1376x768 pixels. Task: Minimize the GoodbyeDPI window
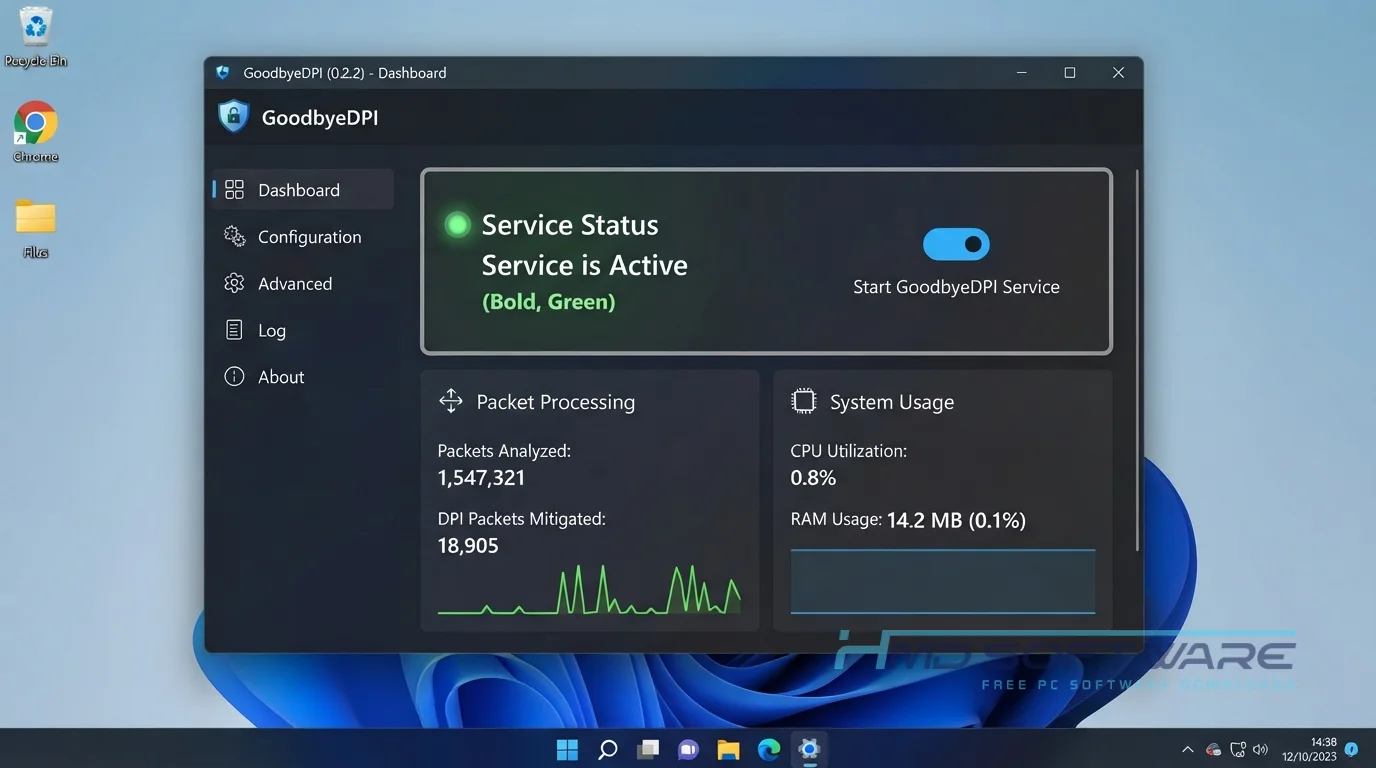(x=1022, y=73)
